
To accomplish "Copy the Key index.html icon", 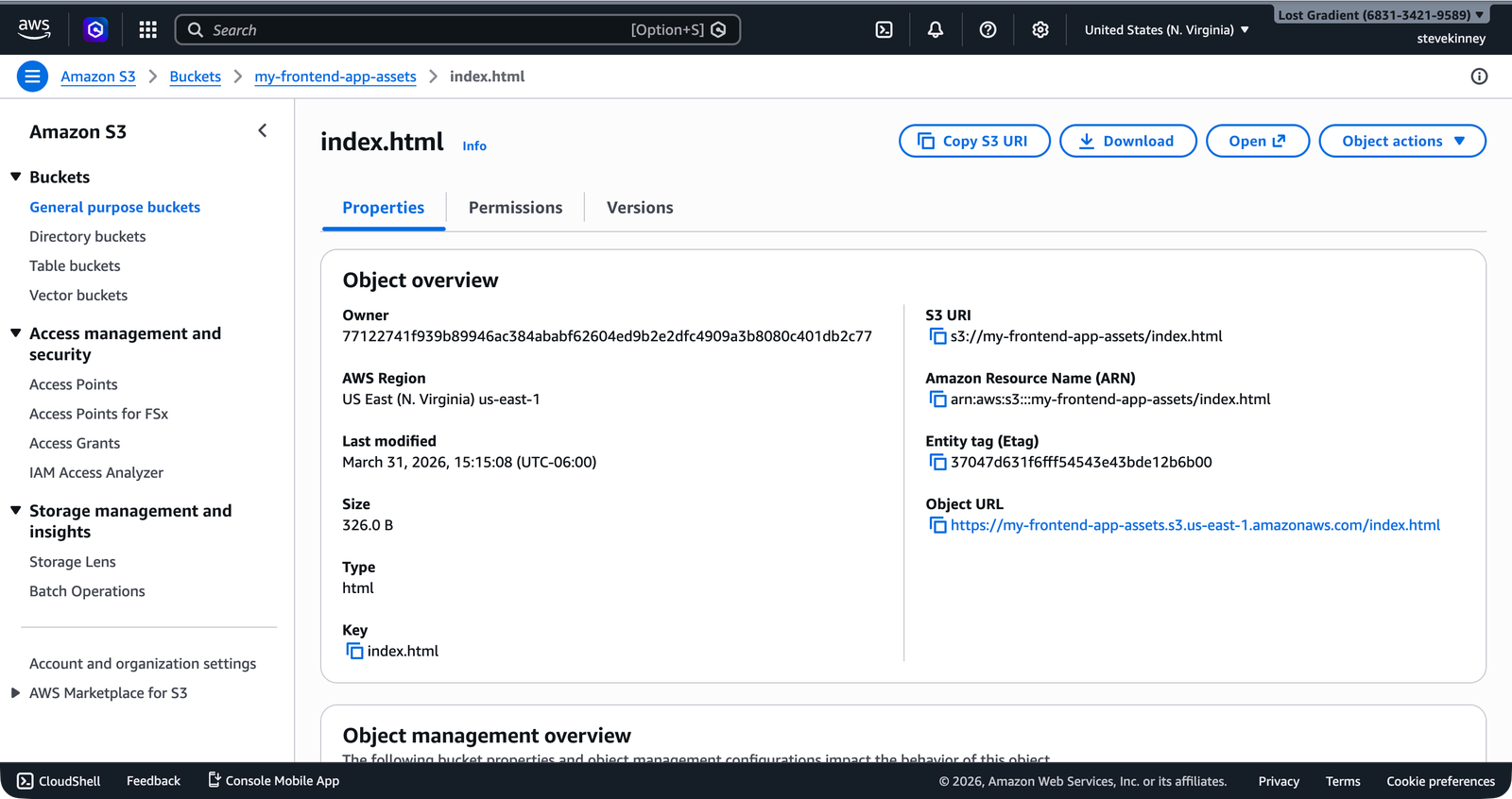I will 354,651.
